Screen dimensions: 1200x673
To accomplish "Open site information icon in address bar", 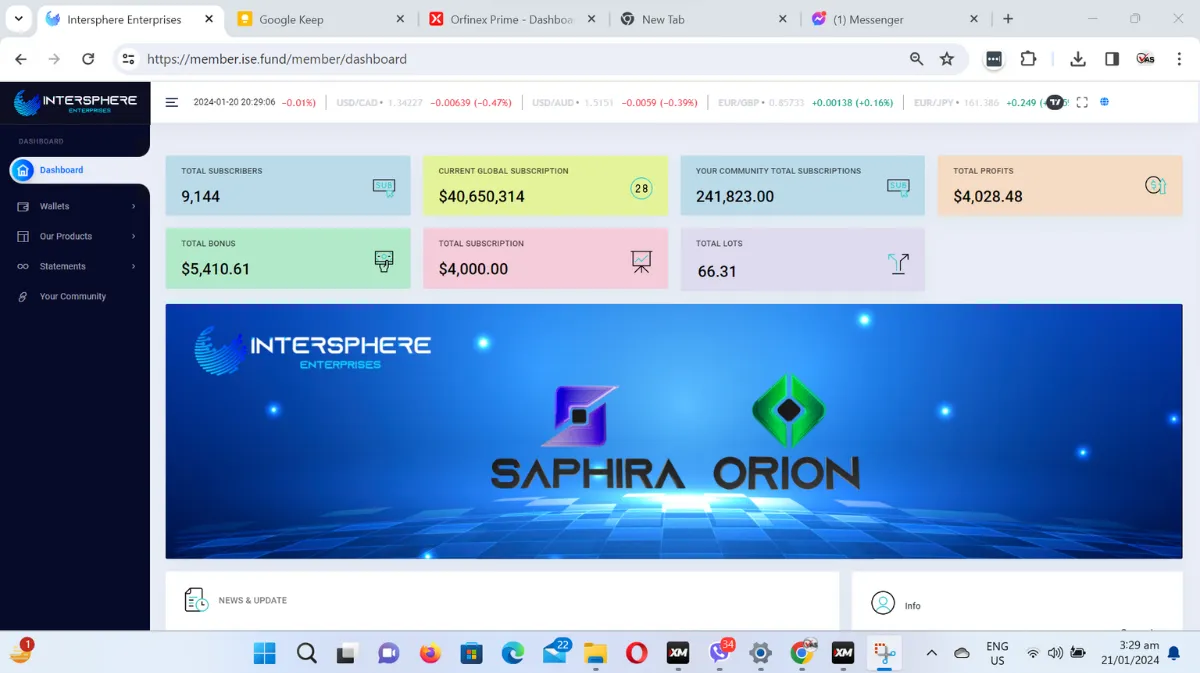I will click(128, 59).
